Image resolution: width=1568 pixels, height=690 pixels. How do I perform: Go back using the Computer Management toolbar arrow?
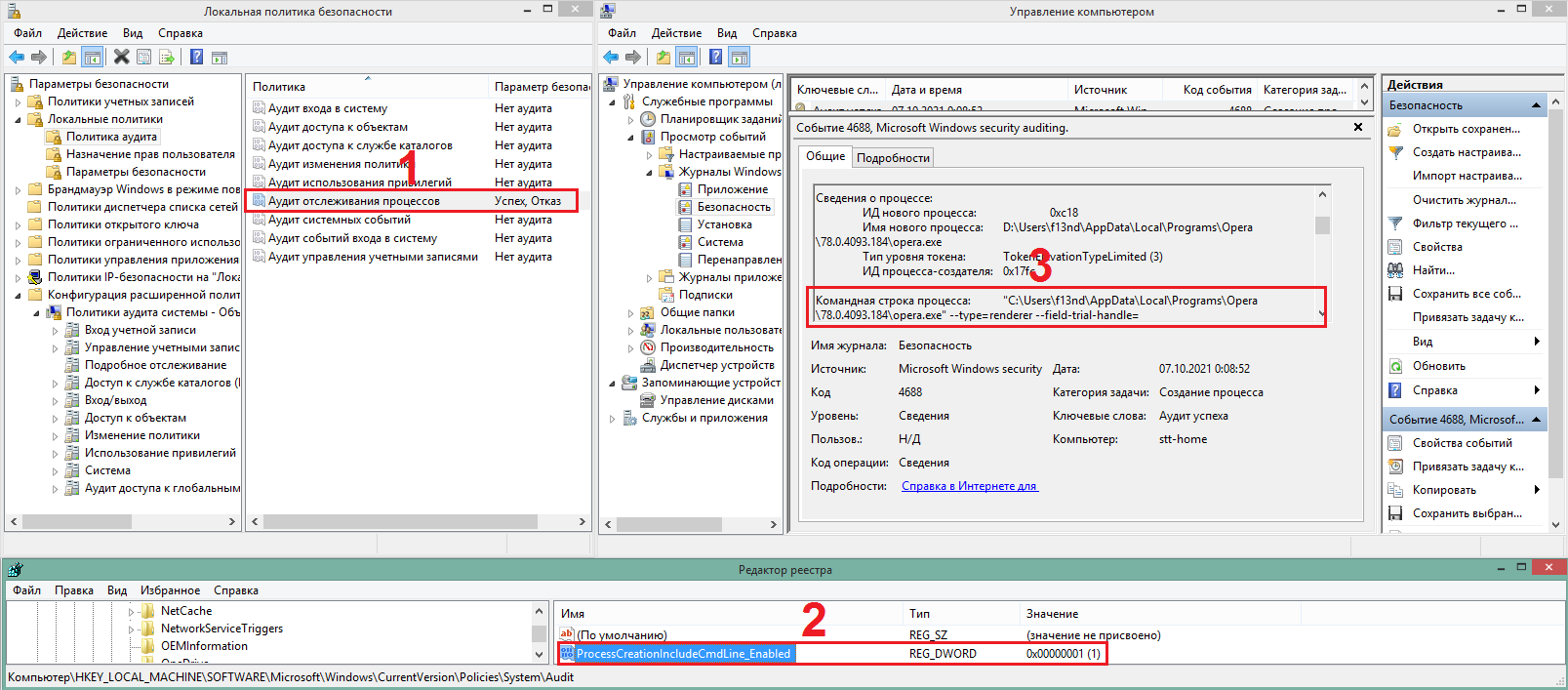(611, 57)
